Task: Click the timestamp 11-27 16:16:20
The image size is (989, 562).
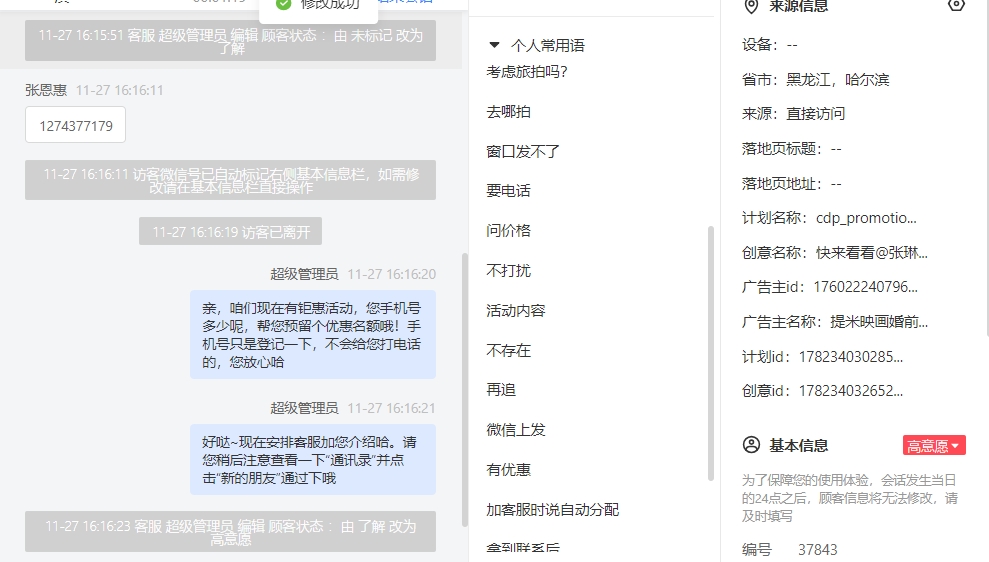Action: coord(392,274)
